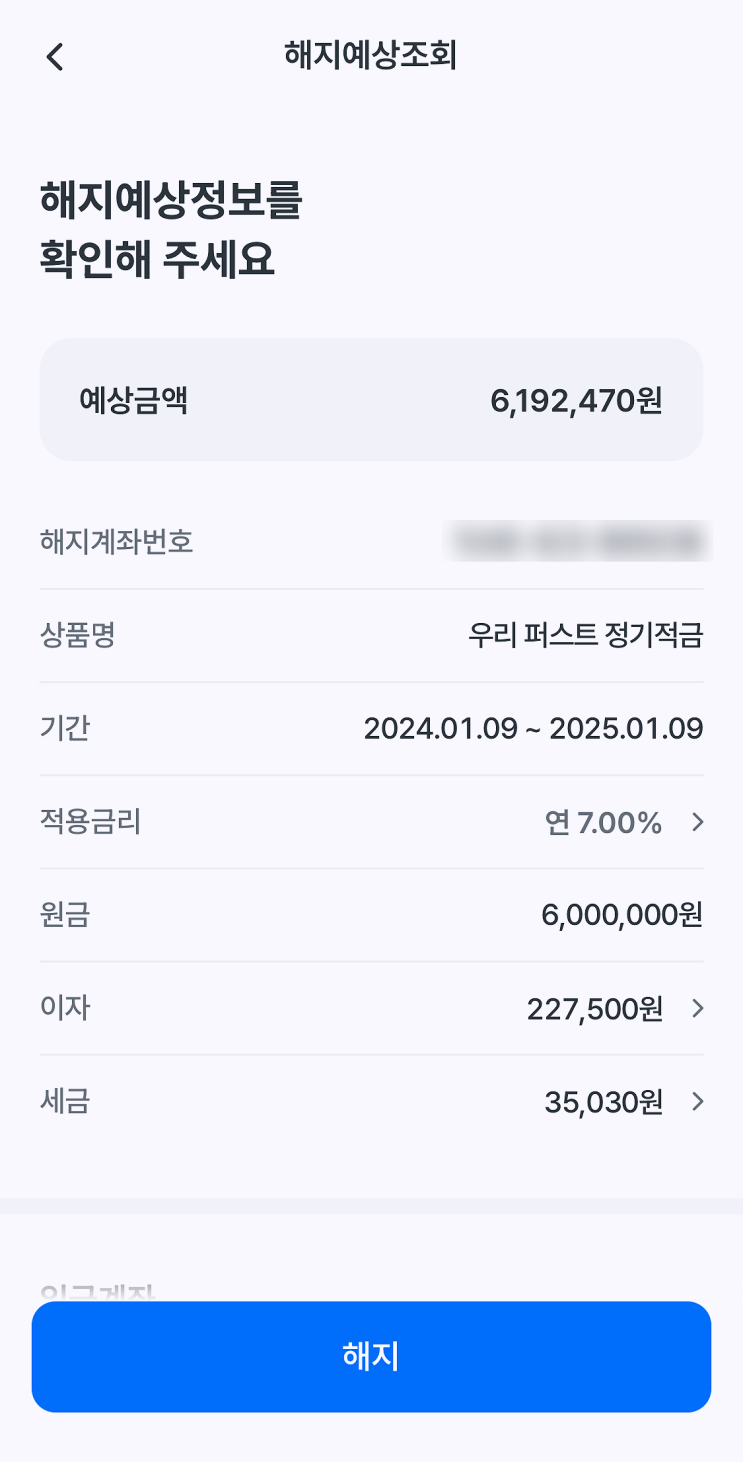The width and height of the screenshot is (743, 1462).
Task: Open the 227,500원 interest amount
Action: click(594, 1009)
